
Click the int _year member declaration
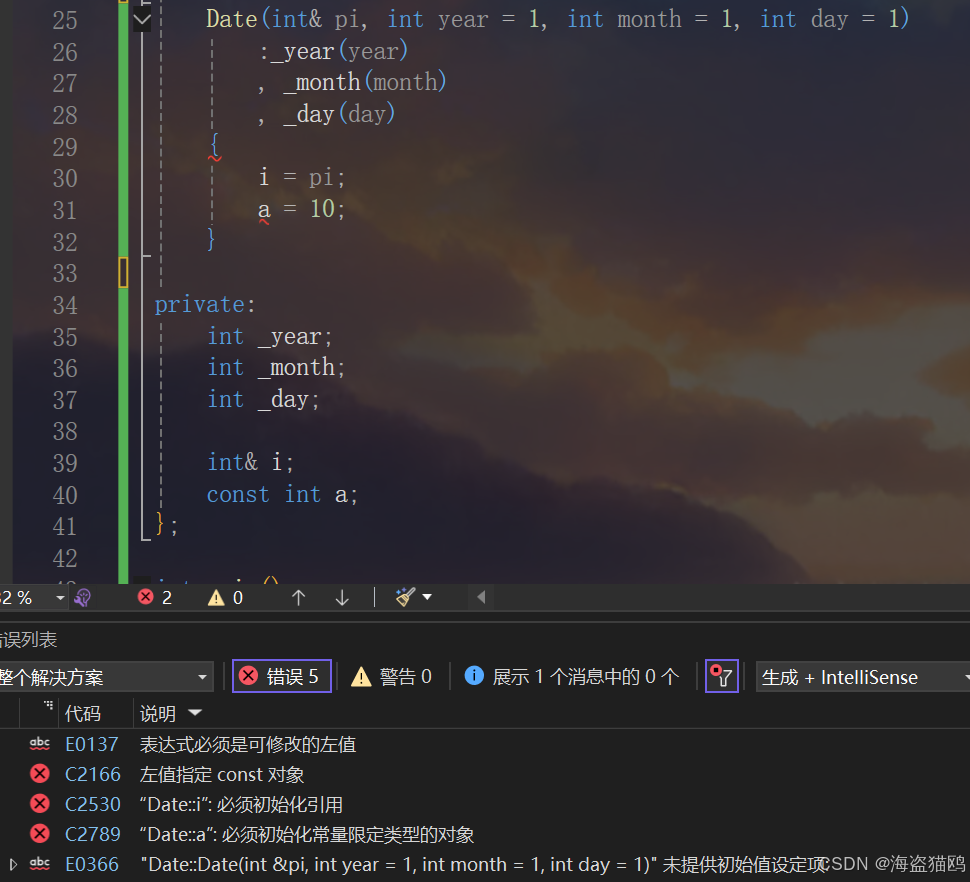pos(270,336)
